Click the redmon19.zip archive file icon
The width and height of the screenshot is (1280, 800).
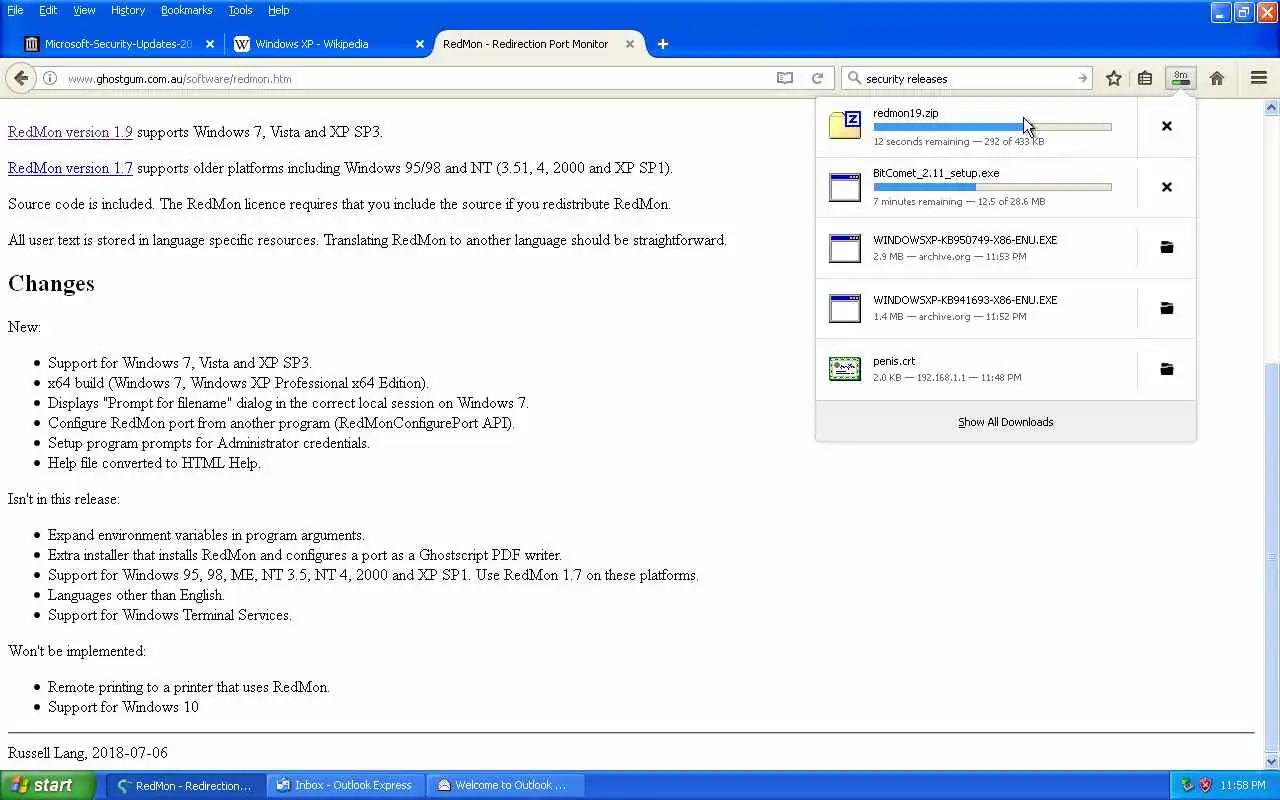tap(845, 125)
